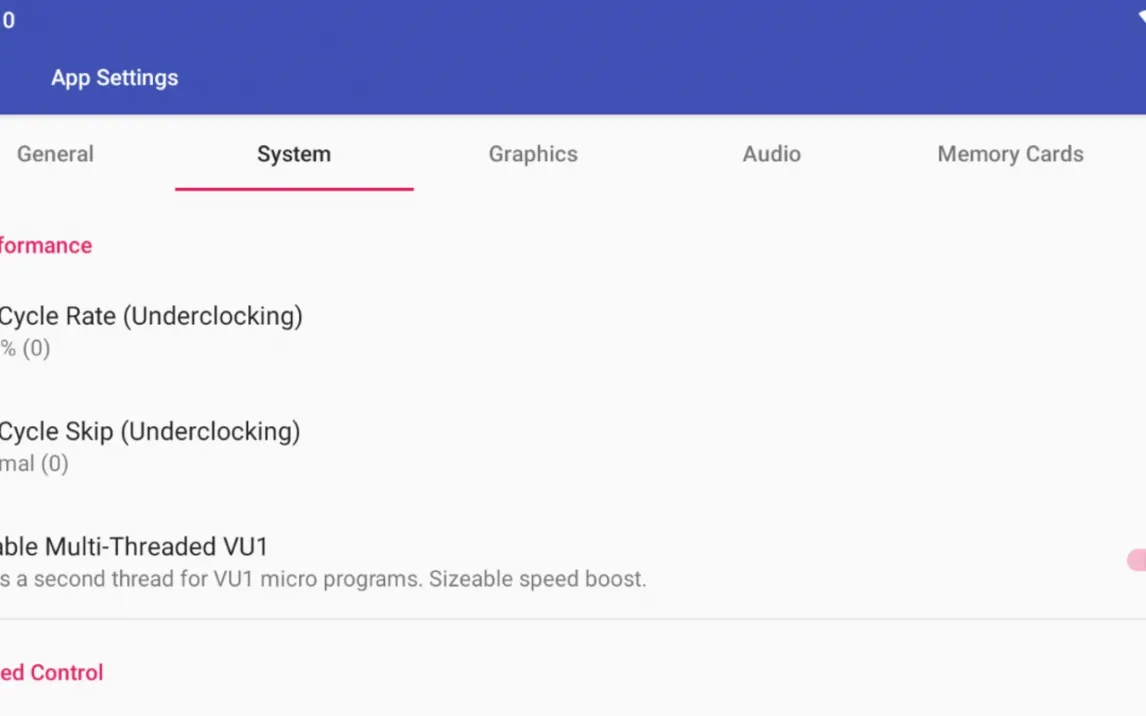Toggle the Multi-Threaded VU1 switch
The width and height of the screenshot is (1146, 716).
point(1136,560)
